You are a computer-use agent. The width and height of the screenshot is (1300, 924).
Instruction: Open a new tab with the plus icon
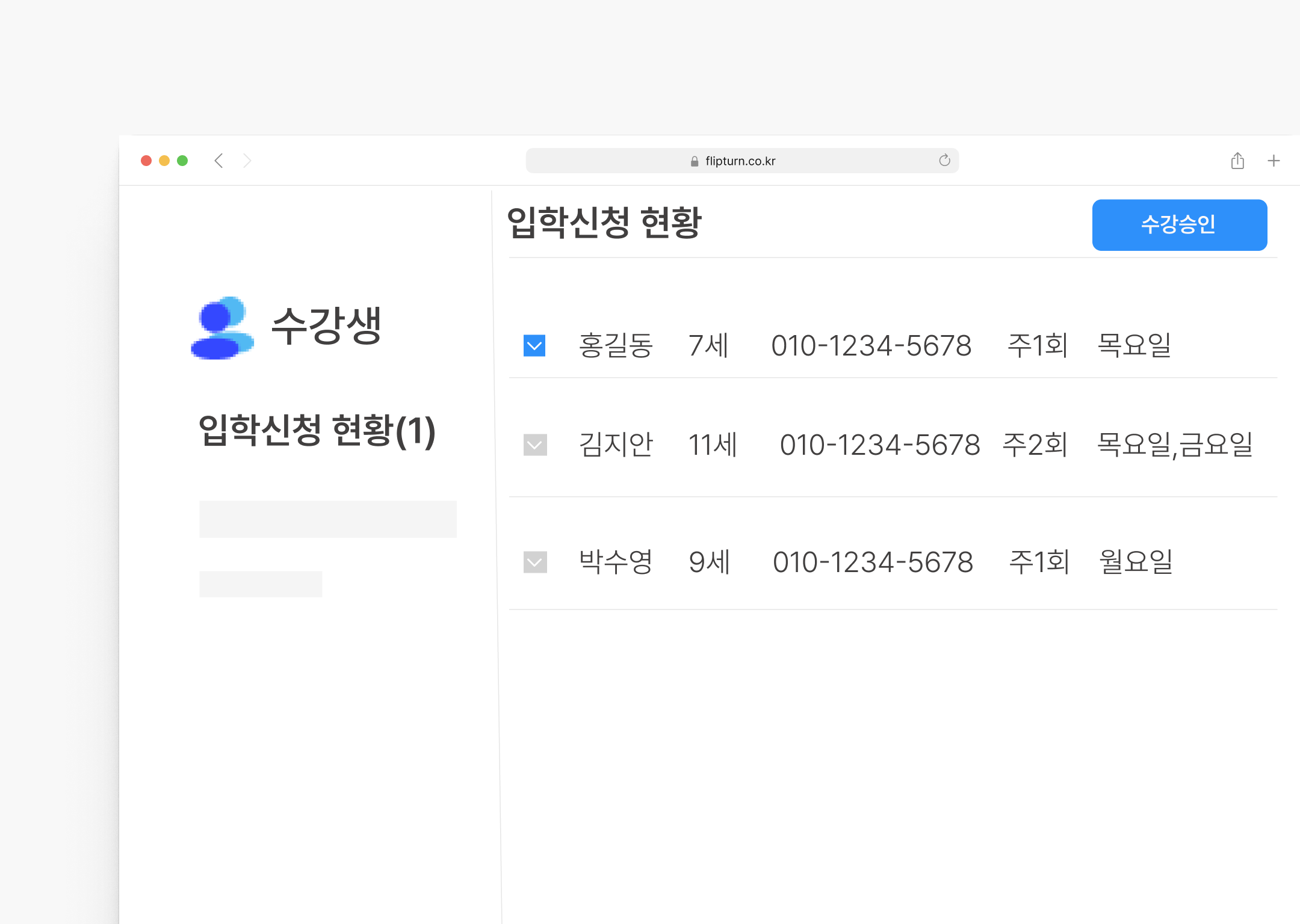pyautogui.click(x=1274, y=160)
